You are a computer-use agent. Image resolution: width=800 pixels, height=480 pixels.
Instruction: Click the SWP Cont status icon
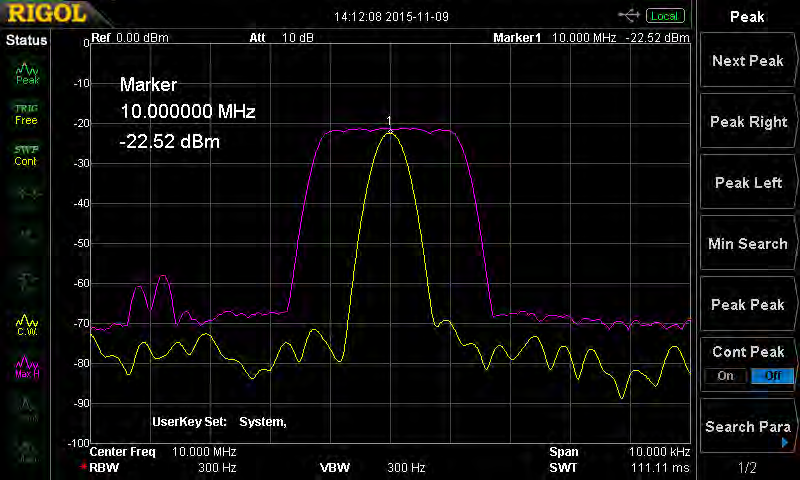click(x=26, y=156)
